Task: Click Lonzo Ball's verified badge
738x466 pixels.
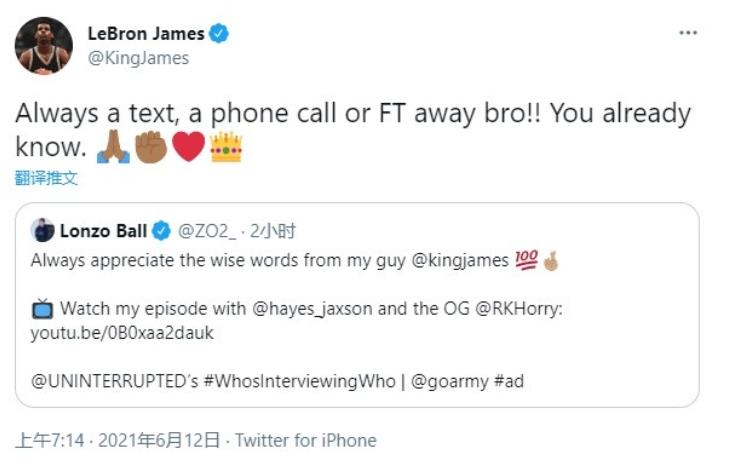Action: pyautogui.click(x=161, y=231)
